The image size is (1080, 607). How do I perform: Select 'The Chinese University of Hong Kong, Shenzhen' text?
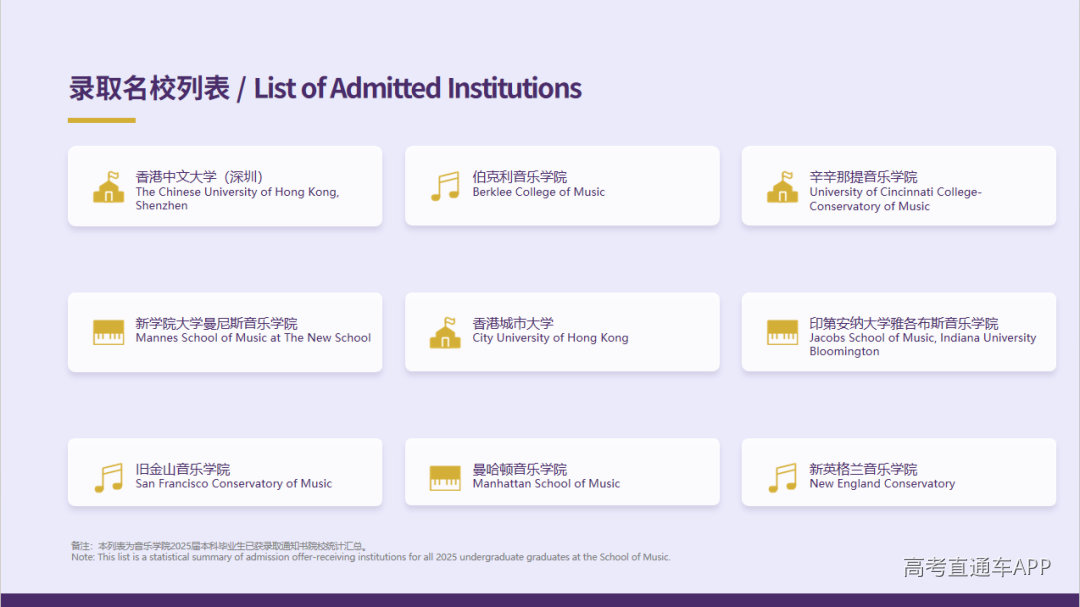[x=237, y=198]
